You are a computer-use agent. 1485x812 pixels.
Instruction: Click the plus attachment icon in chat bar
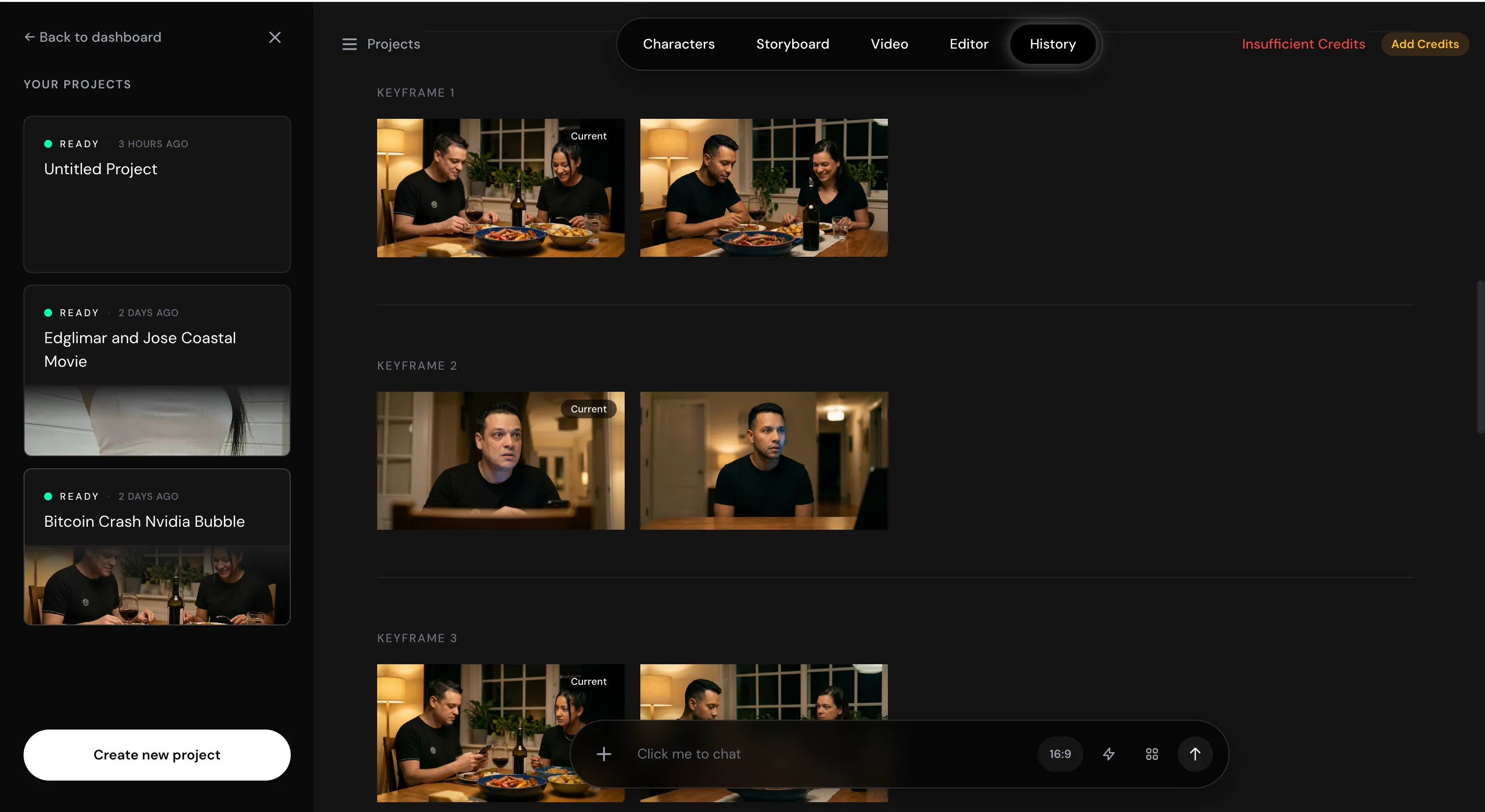click(x=604, y=754)
